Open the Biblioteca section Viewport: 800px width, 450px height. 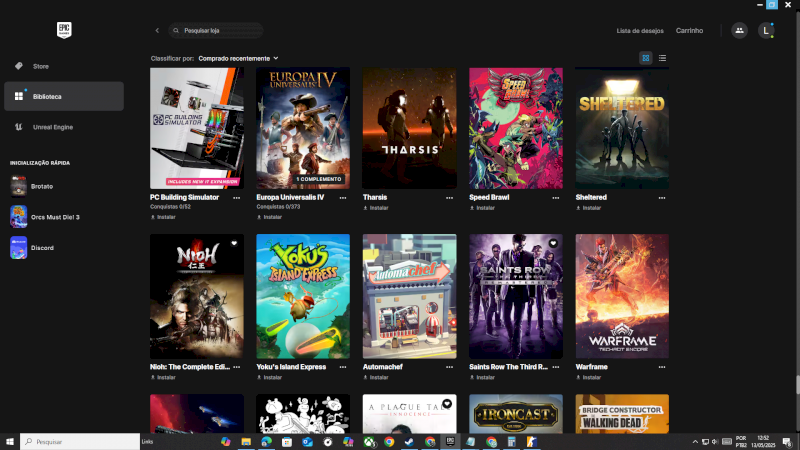click(64, 96)
